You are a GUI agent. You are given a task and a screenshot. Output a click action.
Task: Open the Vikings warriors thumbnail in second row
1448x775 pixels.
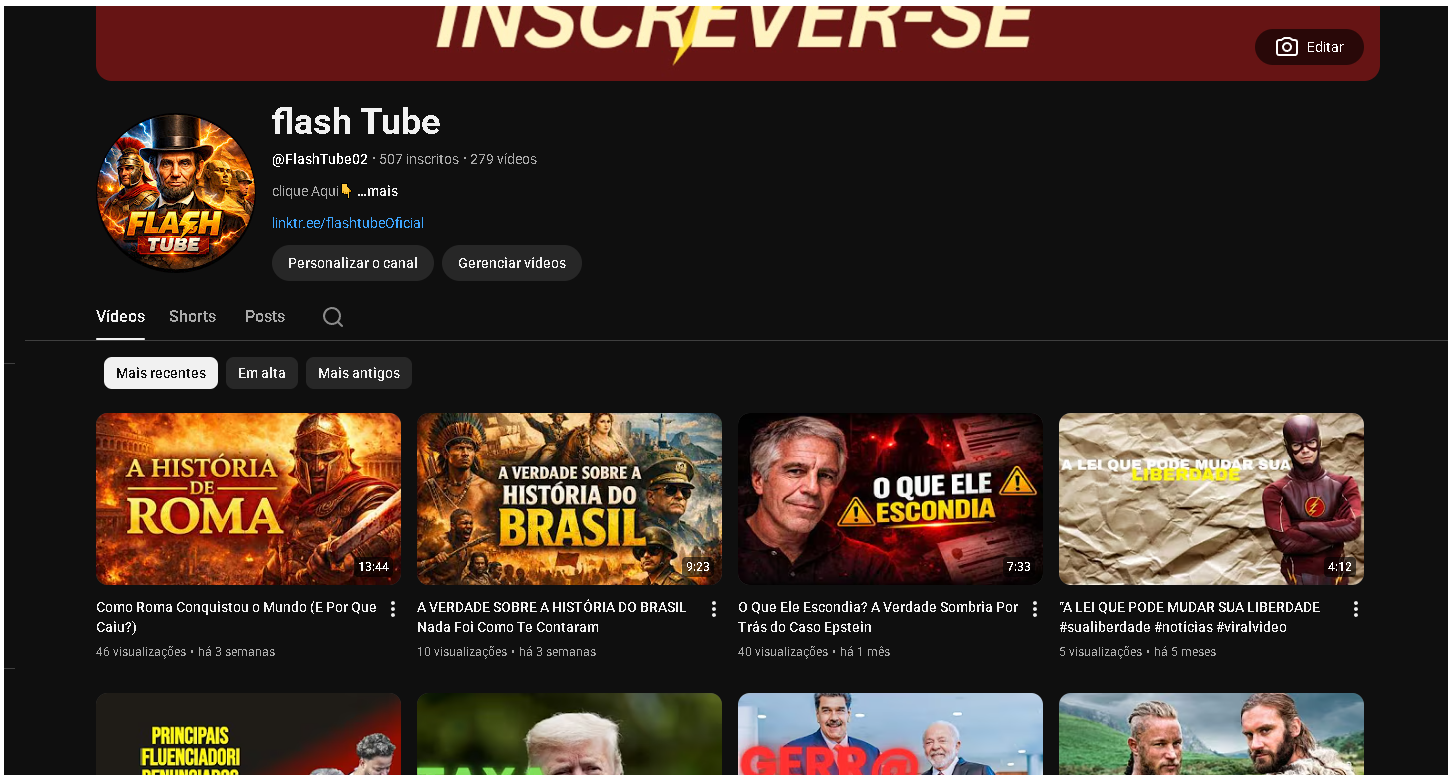pos(1211,734)
